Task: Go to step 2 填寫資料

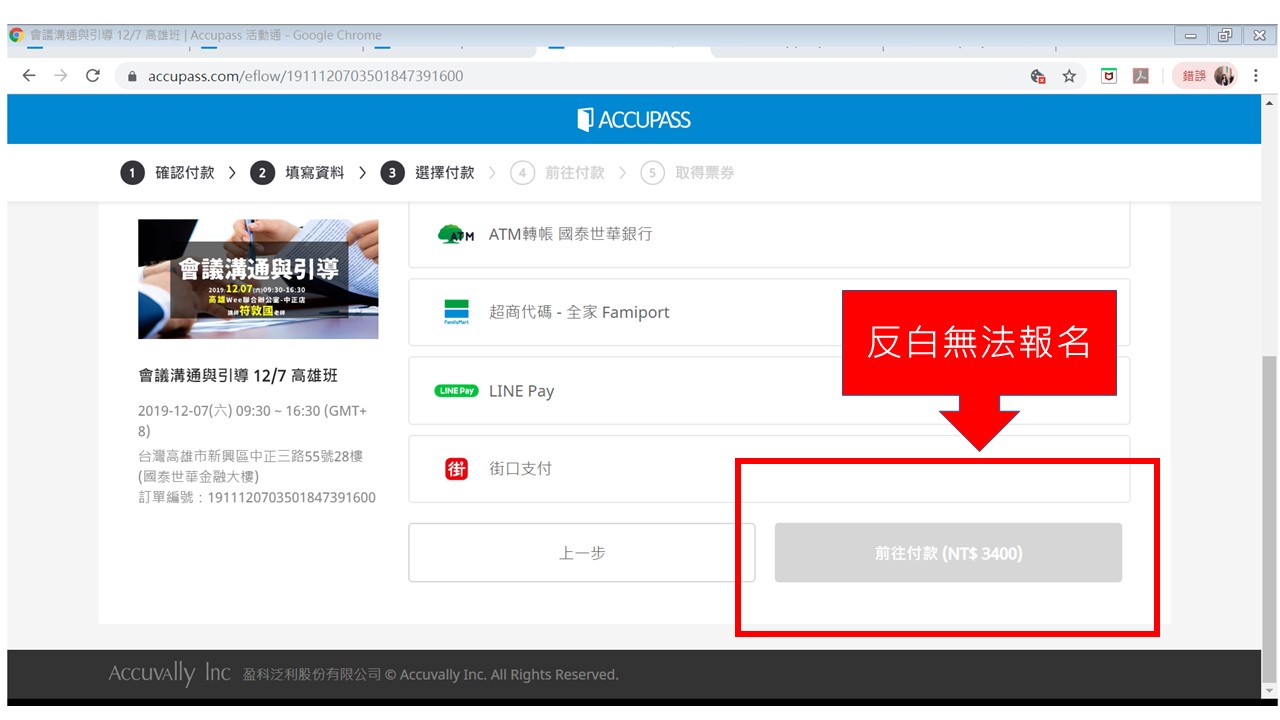Action: point(298,173)
